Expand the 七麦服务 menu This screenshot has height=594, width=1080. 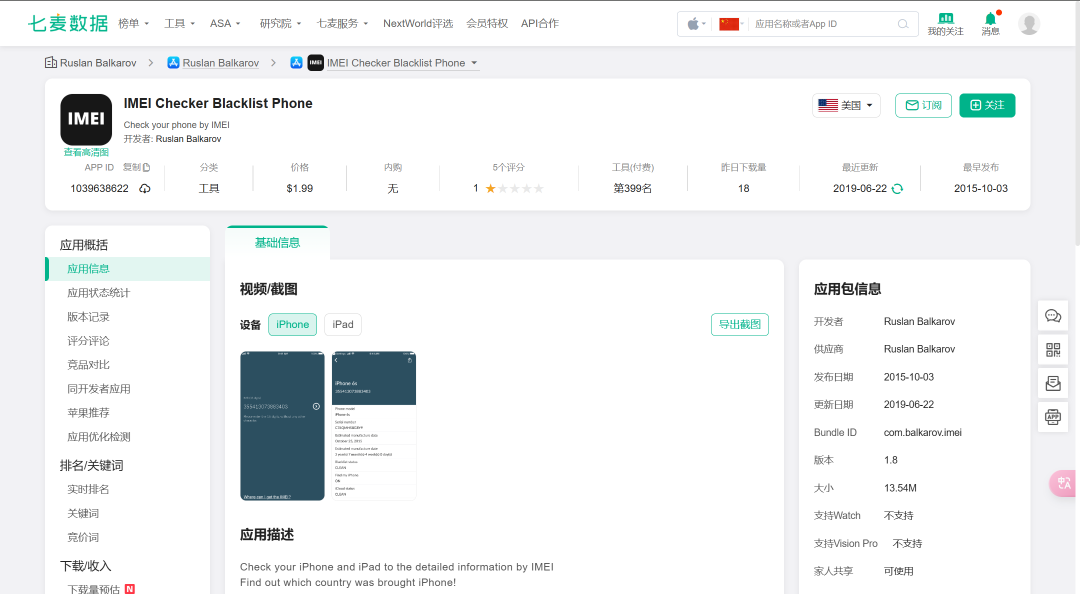click(x=342, y=23)
